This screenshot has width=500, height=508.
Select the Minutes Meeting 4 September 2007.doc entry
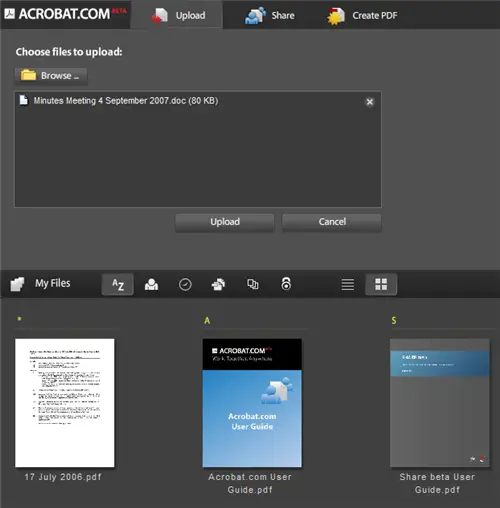pyautogui.click(x=198, y=101)
